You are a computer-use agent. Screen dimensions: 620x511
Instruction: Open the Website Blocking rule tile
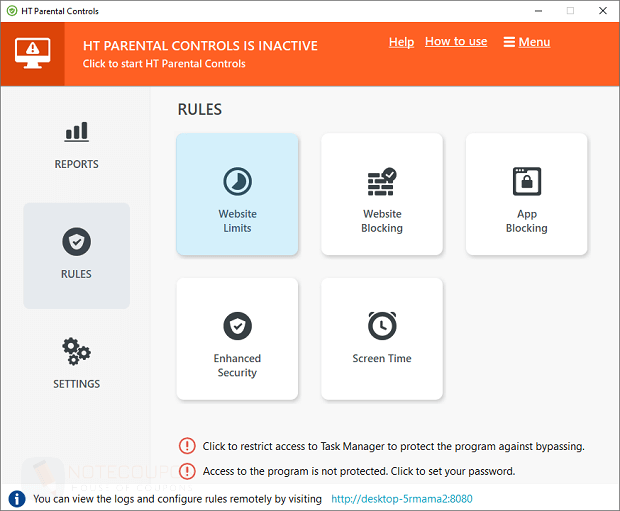coord(382,195)
